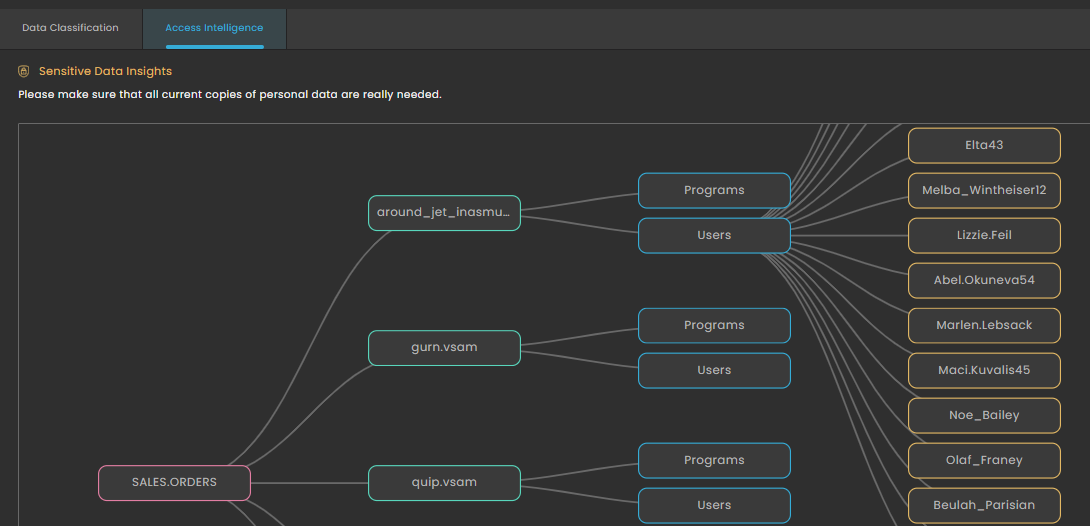
Task: Select user node Maci.Kuvalis45
Action: [984, 370]
